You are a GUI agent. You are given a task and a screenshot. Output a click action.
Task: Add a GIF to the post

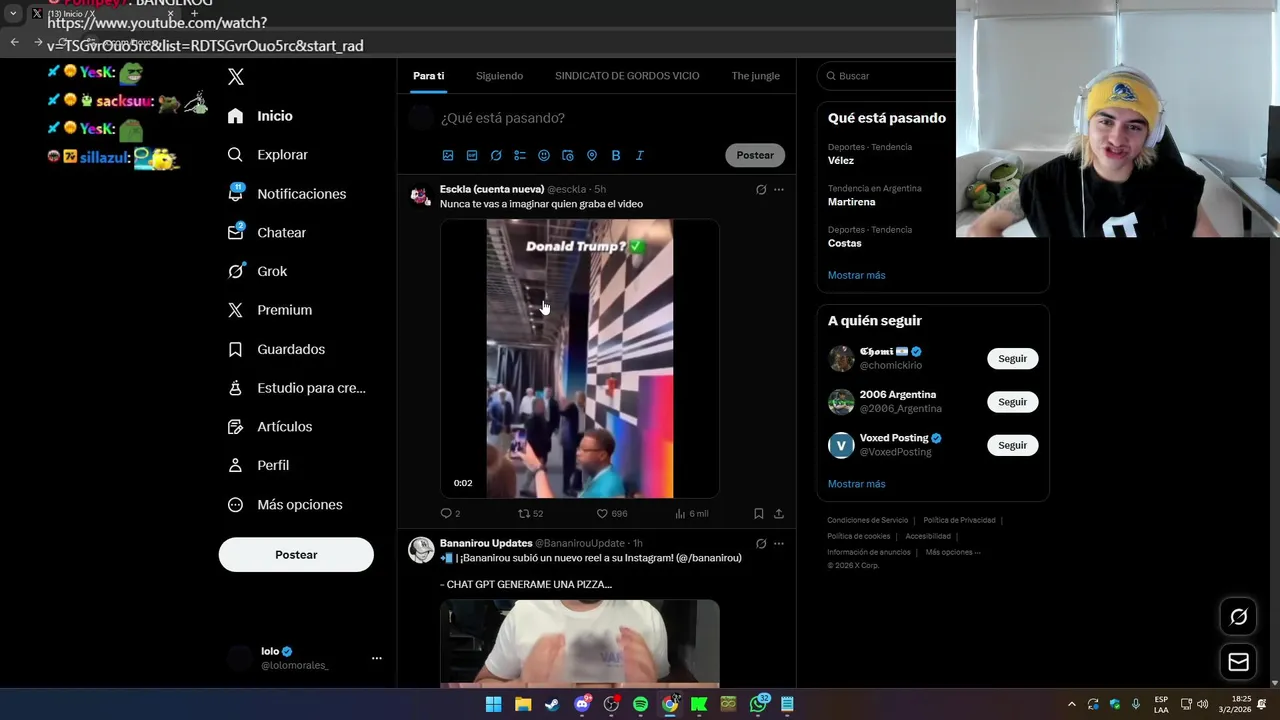coord(472,155)
